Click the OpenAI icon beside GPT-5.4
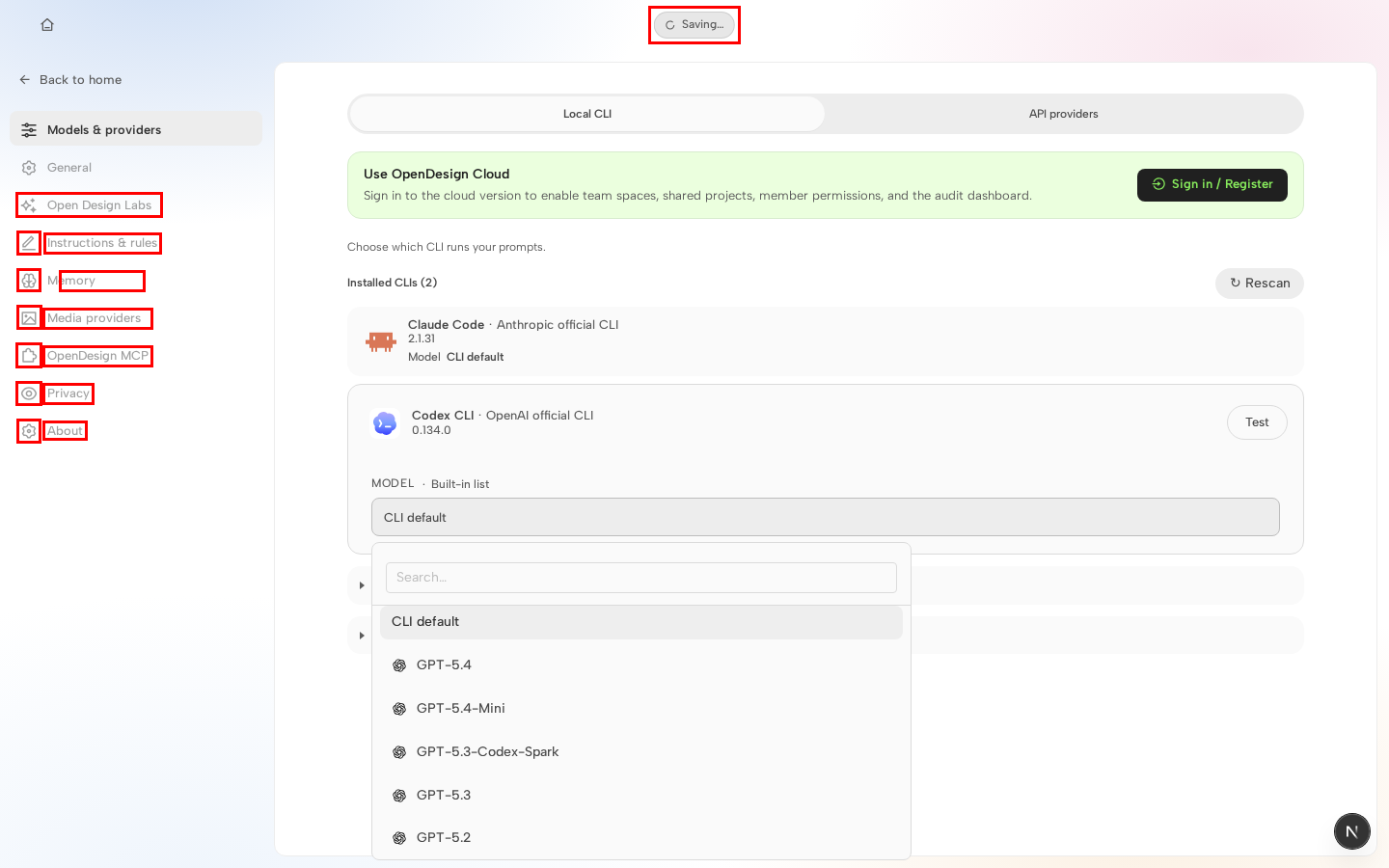The height and width of the screenshot is (868, 1389). point(399,665)
